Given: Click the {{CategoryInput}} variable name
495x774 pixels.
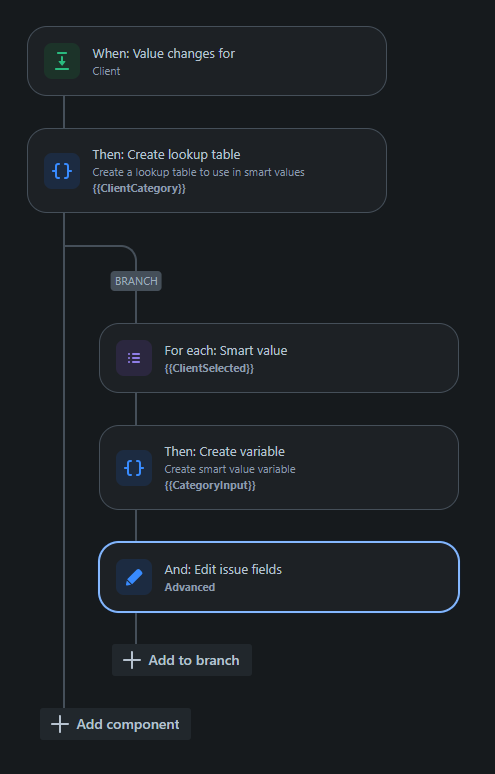Looking at the screenshot, I should pyautogui.click(x=210, y=486).
